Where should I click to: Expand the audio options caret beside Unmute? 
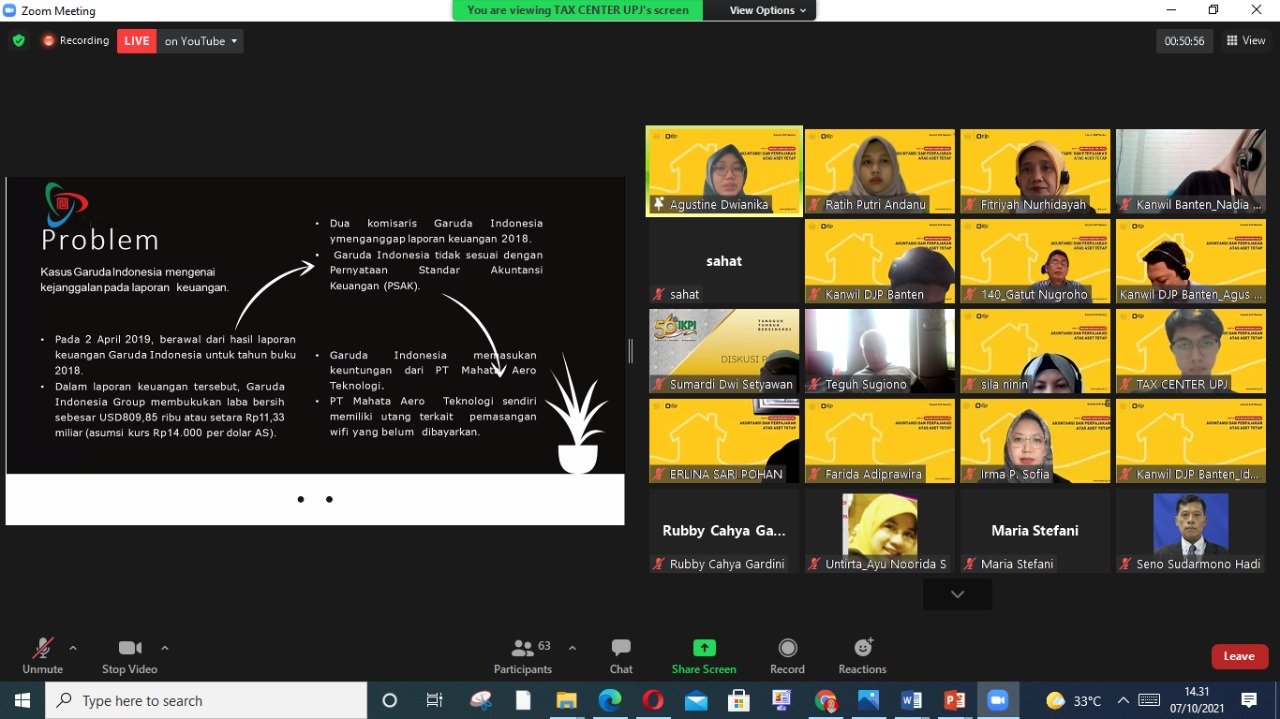[73, 648]
